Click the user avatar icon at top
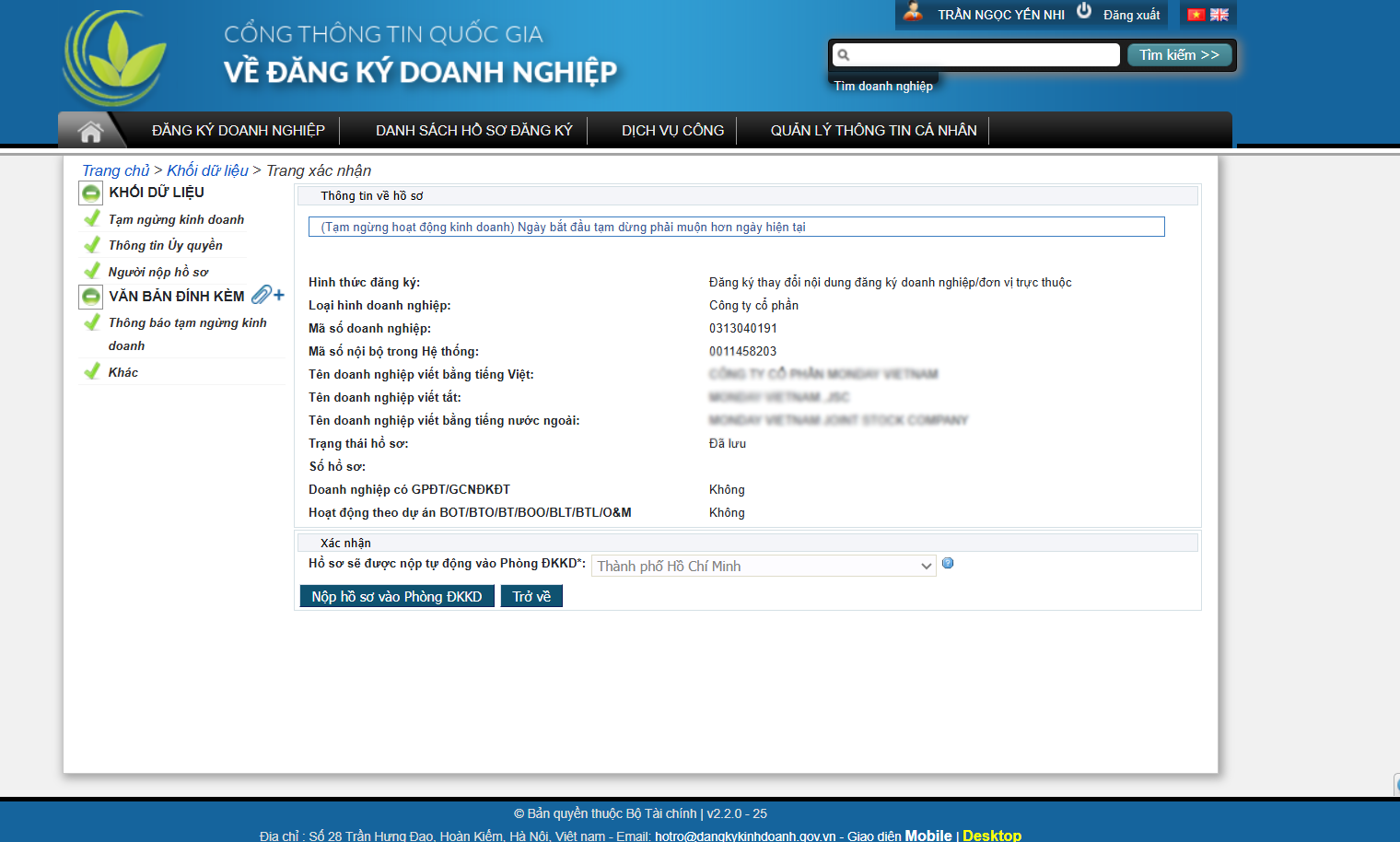1400x842 pixels. (913, 12)
